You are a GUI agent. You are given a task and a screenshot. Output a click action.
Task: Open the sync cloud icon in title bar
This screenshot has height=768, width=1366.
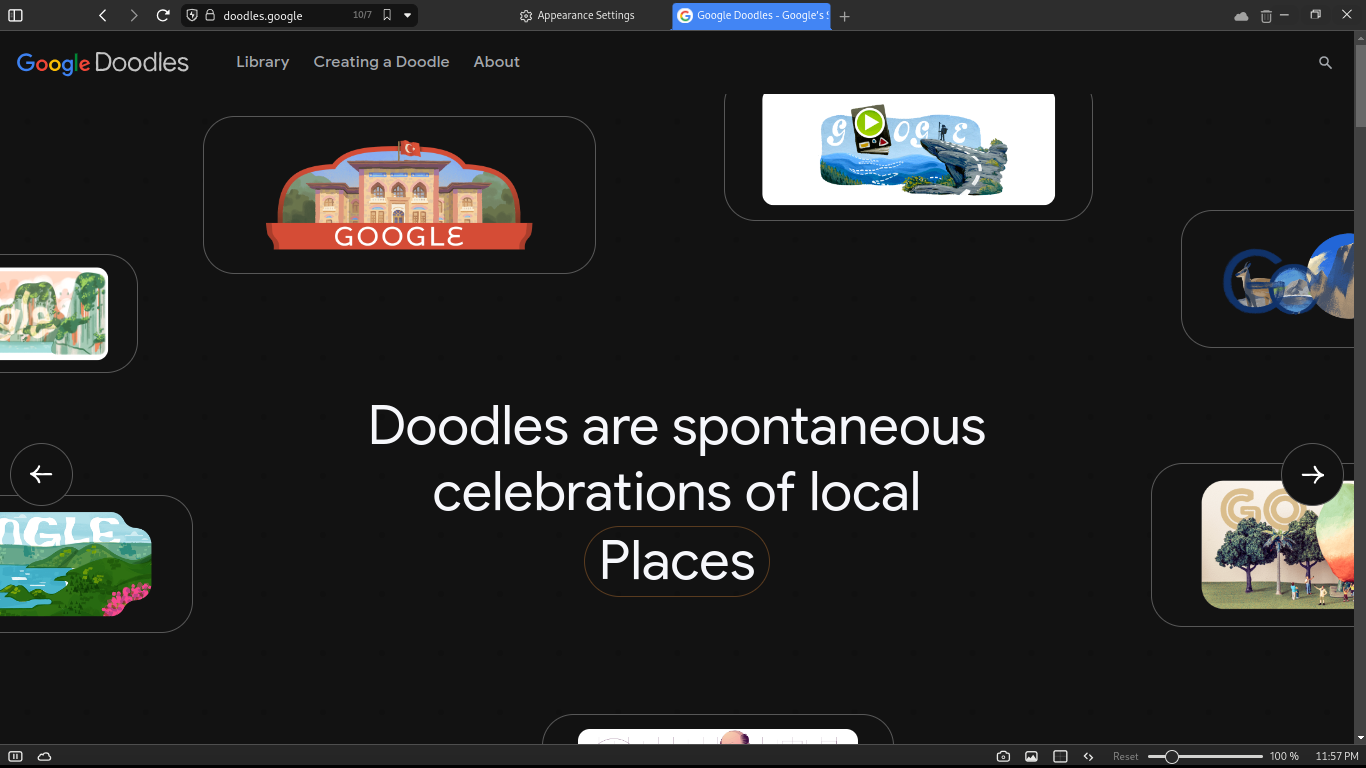point(1241,16)
